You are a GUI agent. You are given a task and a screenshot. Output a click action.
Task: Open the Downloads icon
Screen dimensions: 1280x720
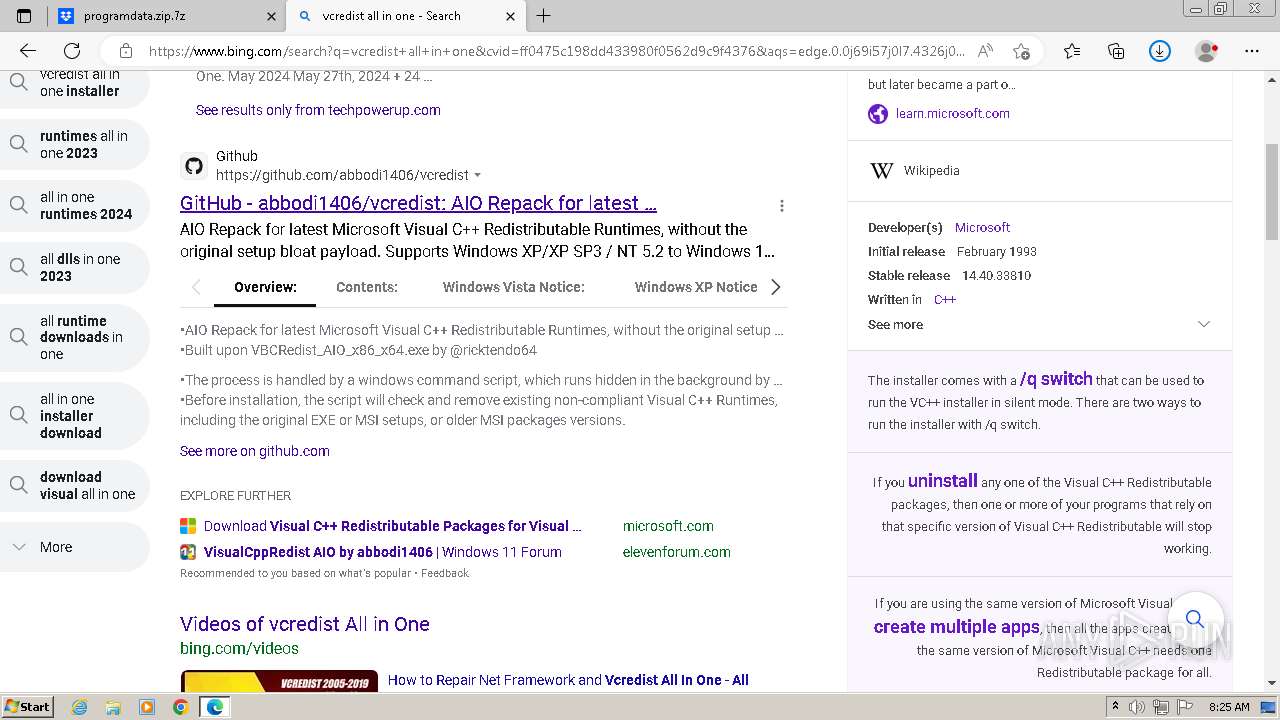(x=1160, y=51)
